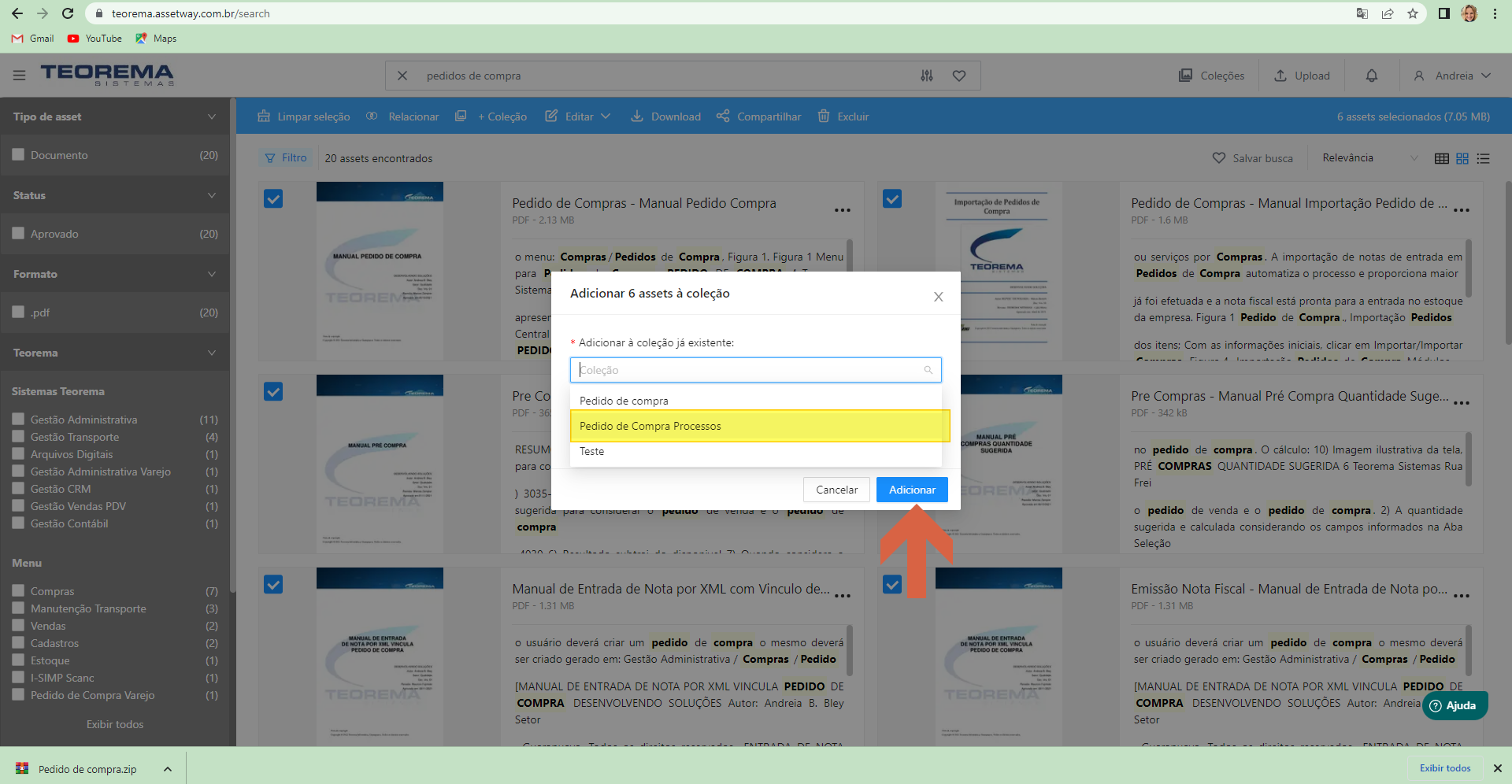Uncheck the Manual Importação Pedido asset
1512x784 pixels.
click(892, 198)
